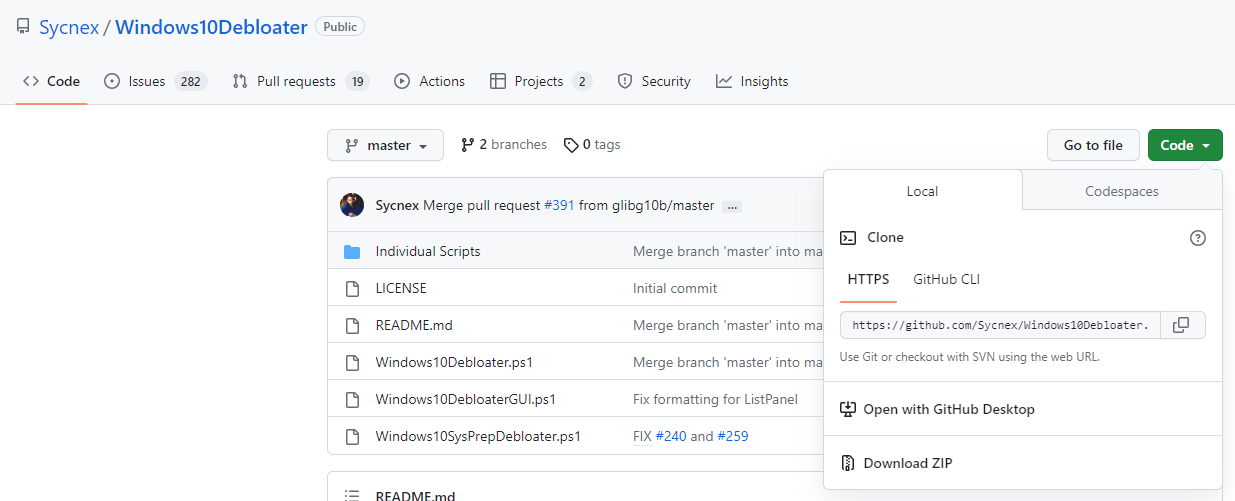Open the README.md file in the file list
This screenshot has height=501, width=1235.
pos(414,325)
